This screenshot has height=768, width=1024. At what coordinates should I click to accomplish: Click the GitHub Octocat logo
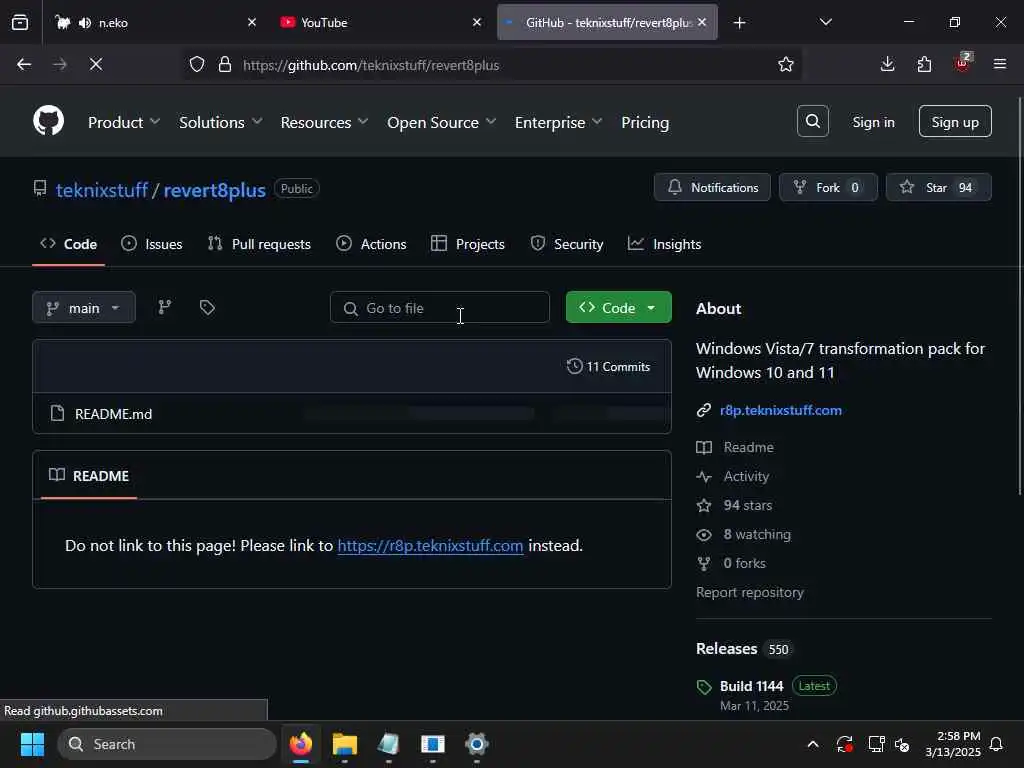(48, 121)
